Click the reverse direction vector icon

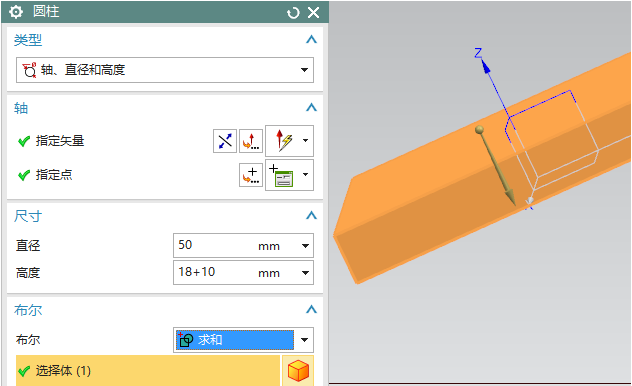pyautogui.click(x=225, y=141)
